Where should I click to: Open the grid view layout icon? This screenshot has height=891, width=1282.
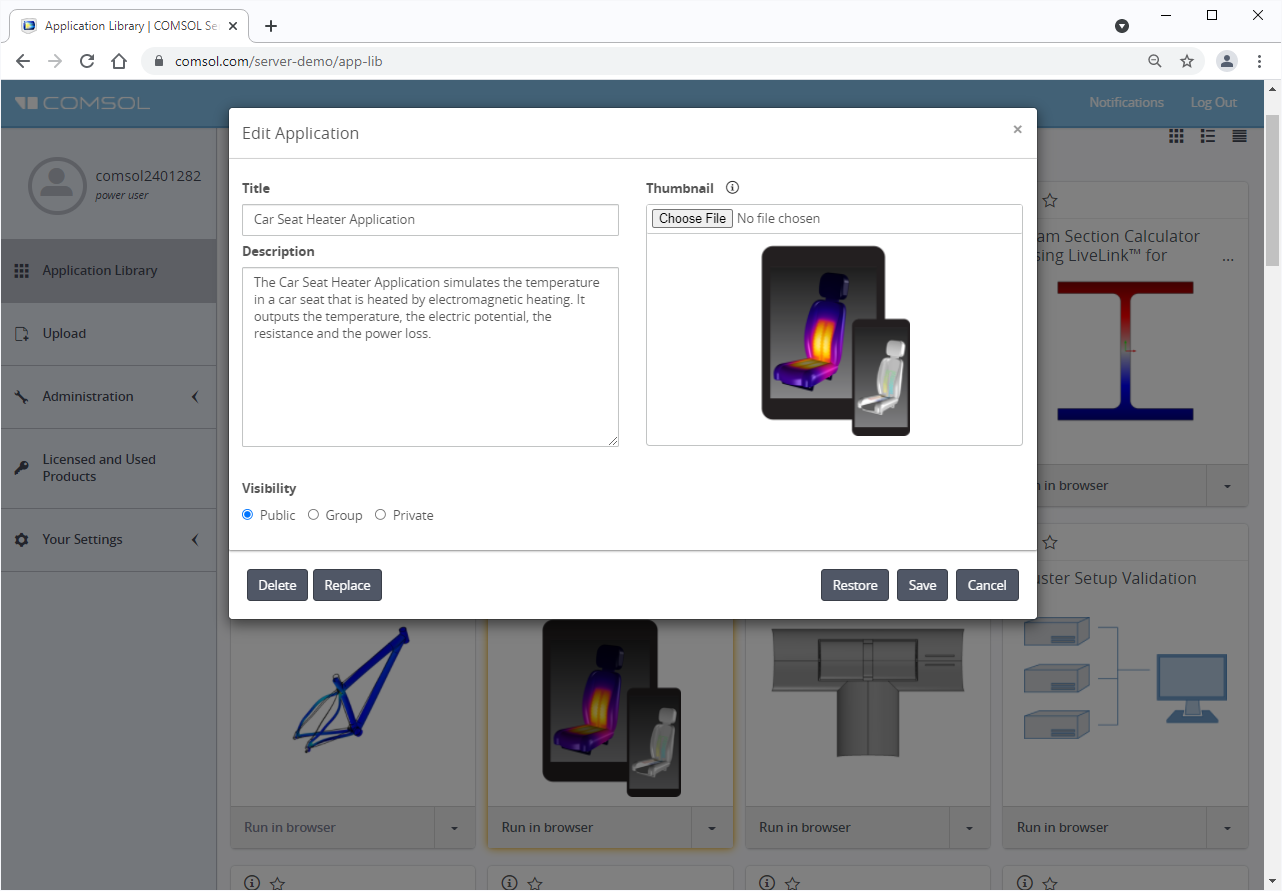(1176, 135)
